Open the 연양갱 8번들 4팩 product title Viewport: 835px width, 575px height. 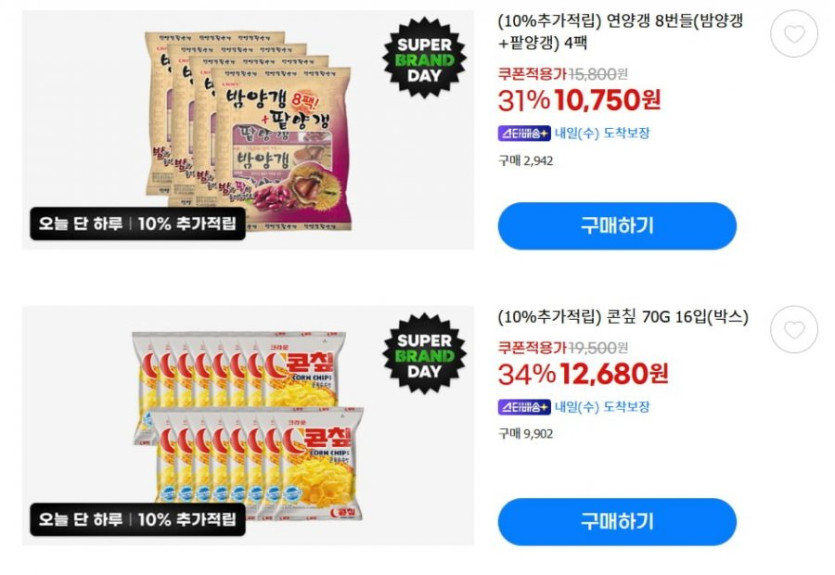(620, 31)
